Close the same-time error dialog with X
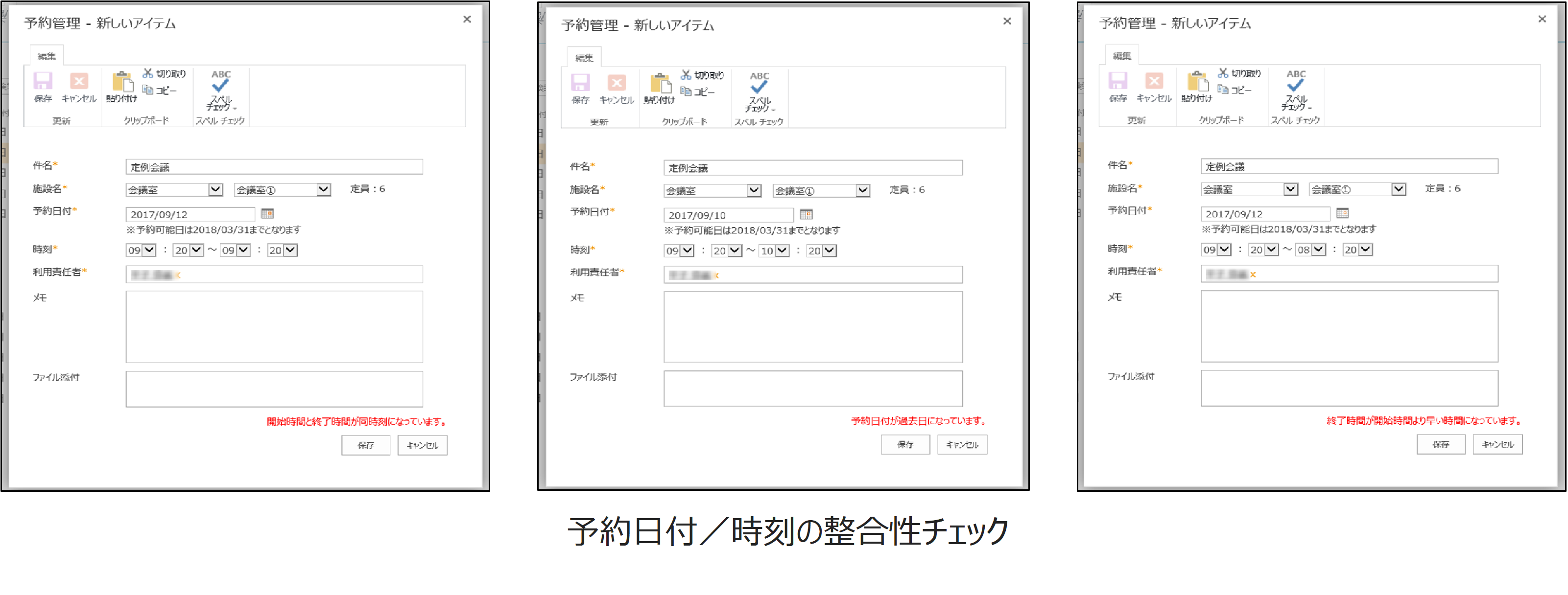The width and height of the screenshot is (1568, 595). [467, 20]
